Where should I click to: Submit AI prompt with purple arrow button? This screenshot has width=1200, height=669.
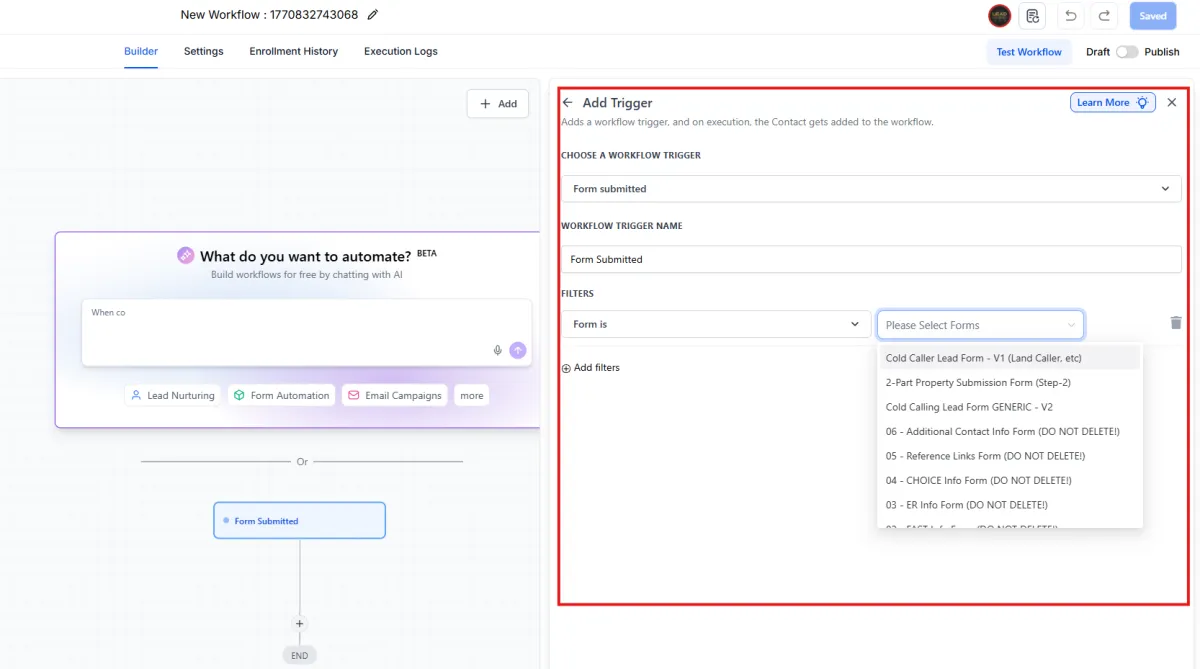517,350
